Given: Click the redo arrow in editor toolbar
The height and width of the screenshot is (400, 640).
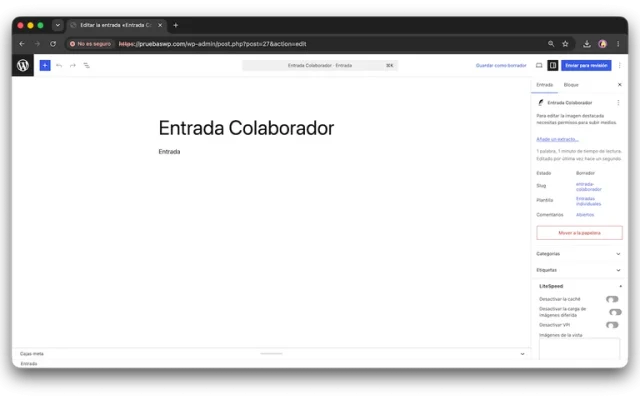Looking at the screenshot, I should (x=73, y=65).
